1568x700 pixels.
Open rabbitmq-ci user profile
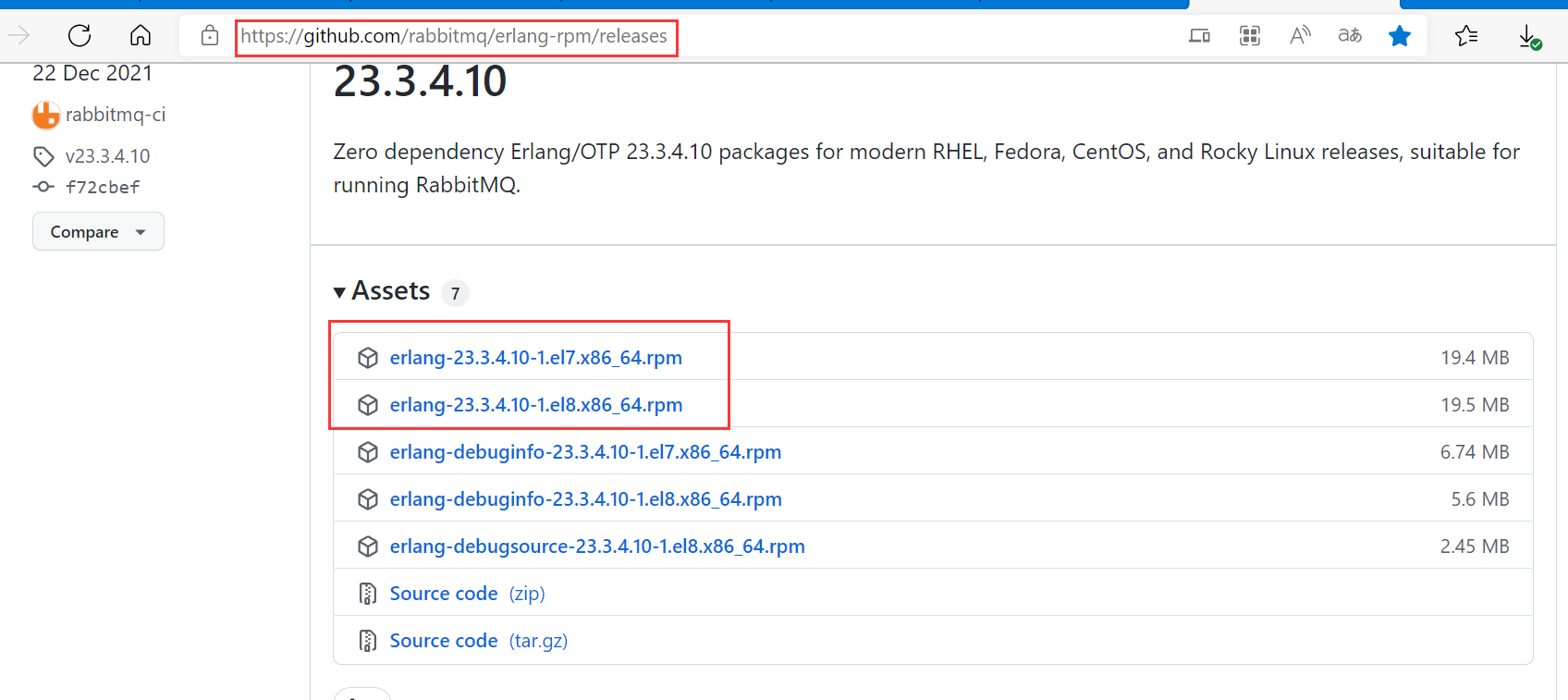coord(116,115)
